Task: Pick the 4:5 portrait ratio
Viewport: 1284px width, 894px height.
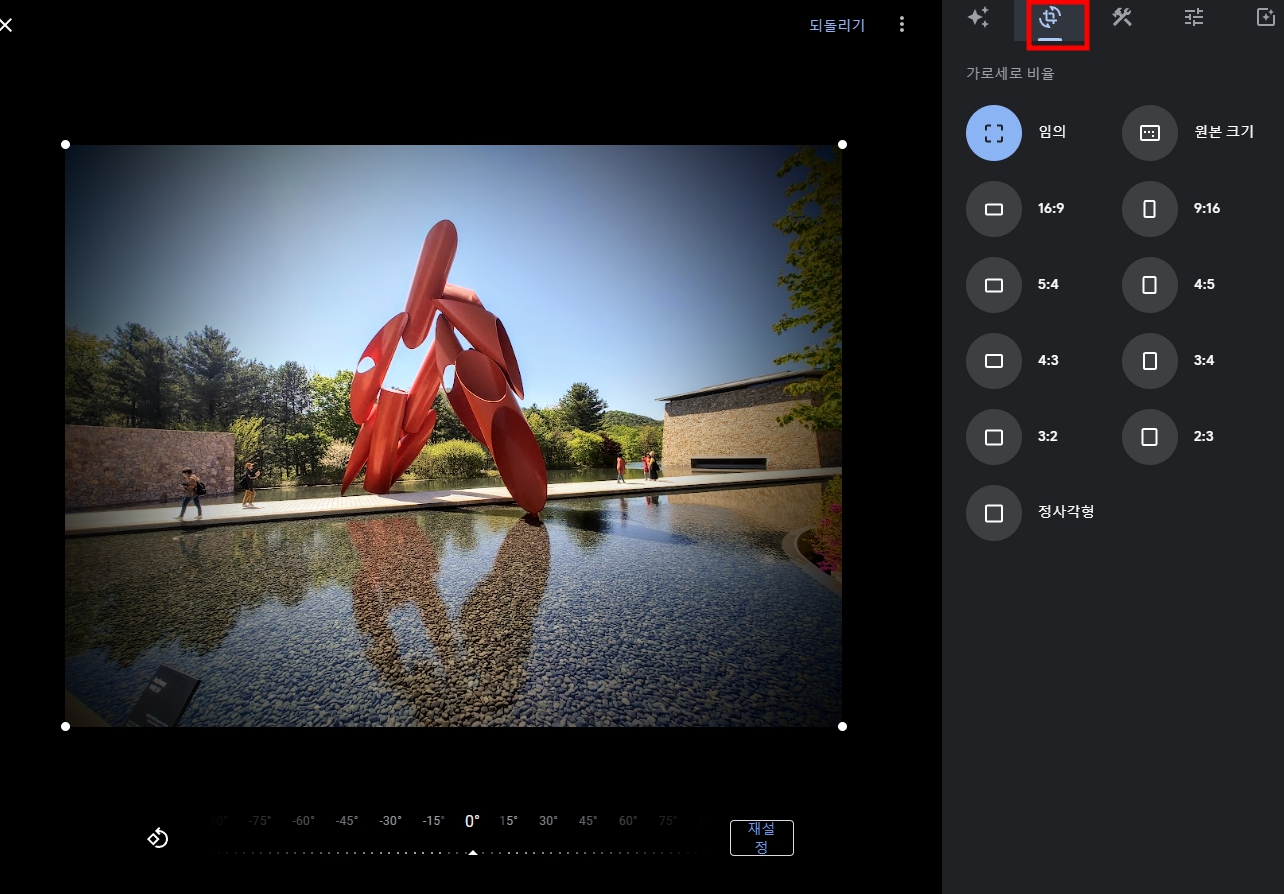Action: point(1150,285)
